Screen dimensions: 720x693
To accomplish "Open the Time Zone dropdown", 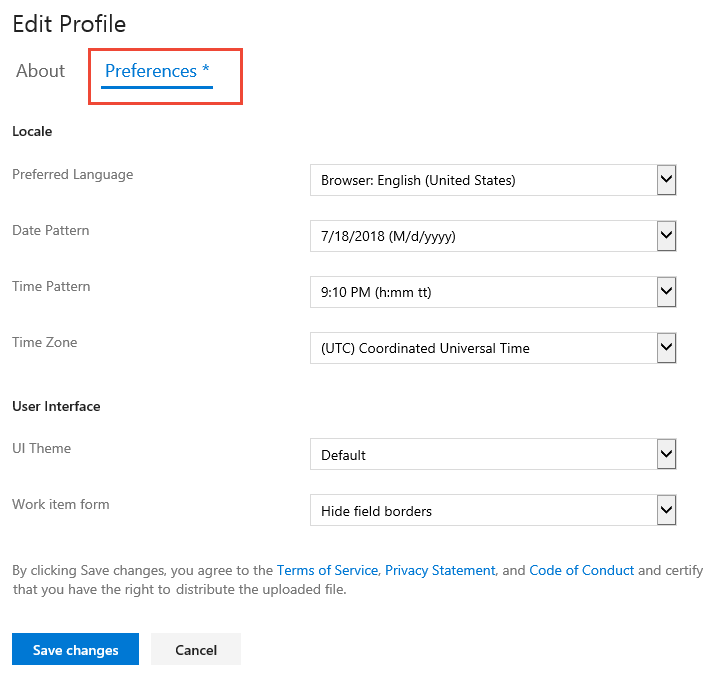I will [x=493, y=348].
